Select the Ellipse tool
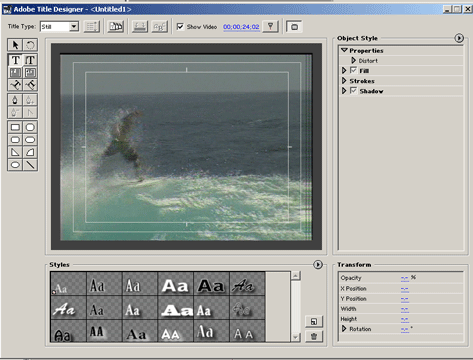 coord(15,165)
